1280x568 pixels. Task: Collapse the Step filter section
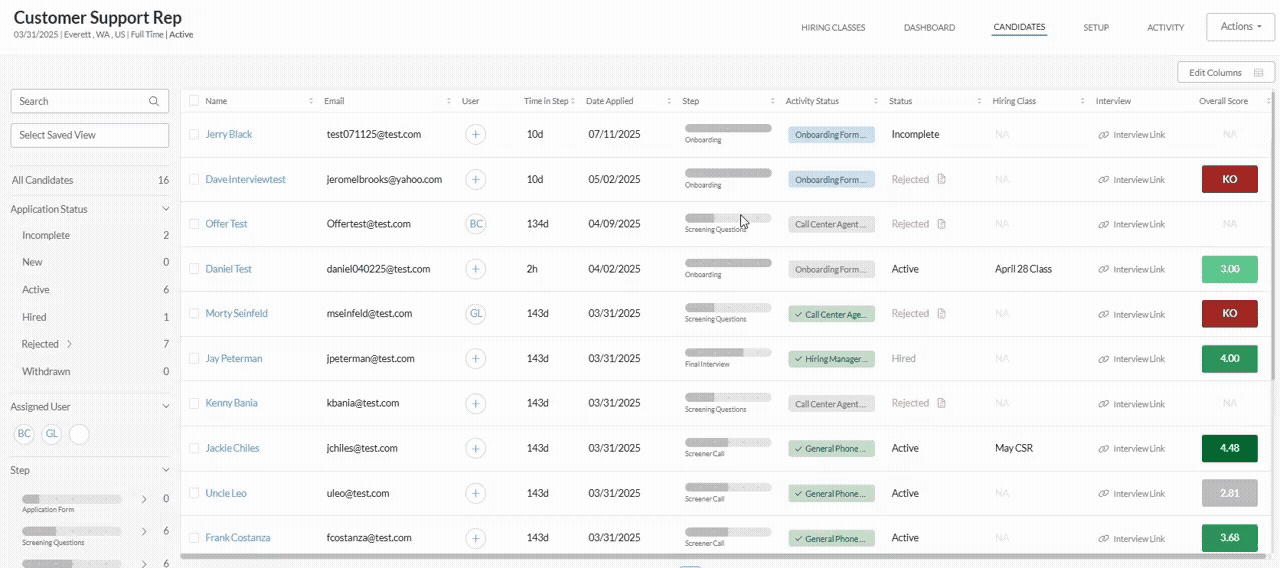(x=165, y=470)
